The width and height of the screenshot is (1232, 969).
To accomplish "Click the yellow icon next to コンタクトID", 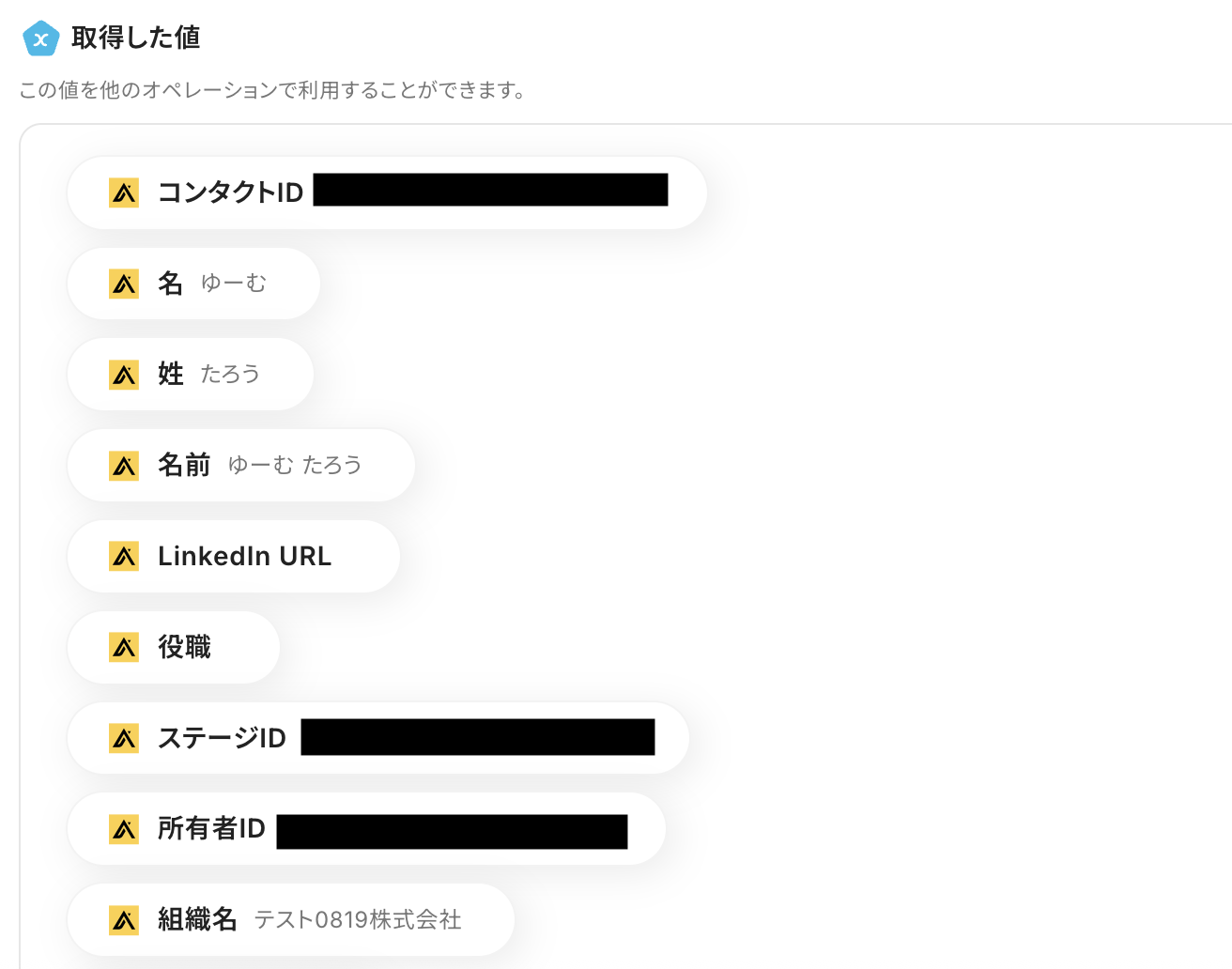I will (x=124, y=192).
